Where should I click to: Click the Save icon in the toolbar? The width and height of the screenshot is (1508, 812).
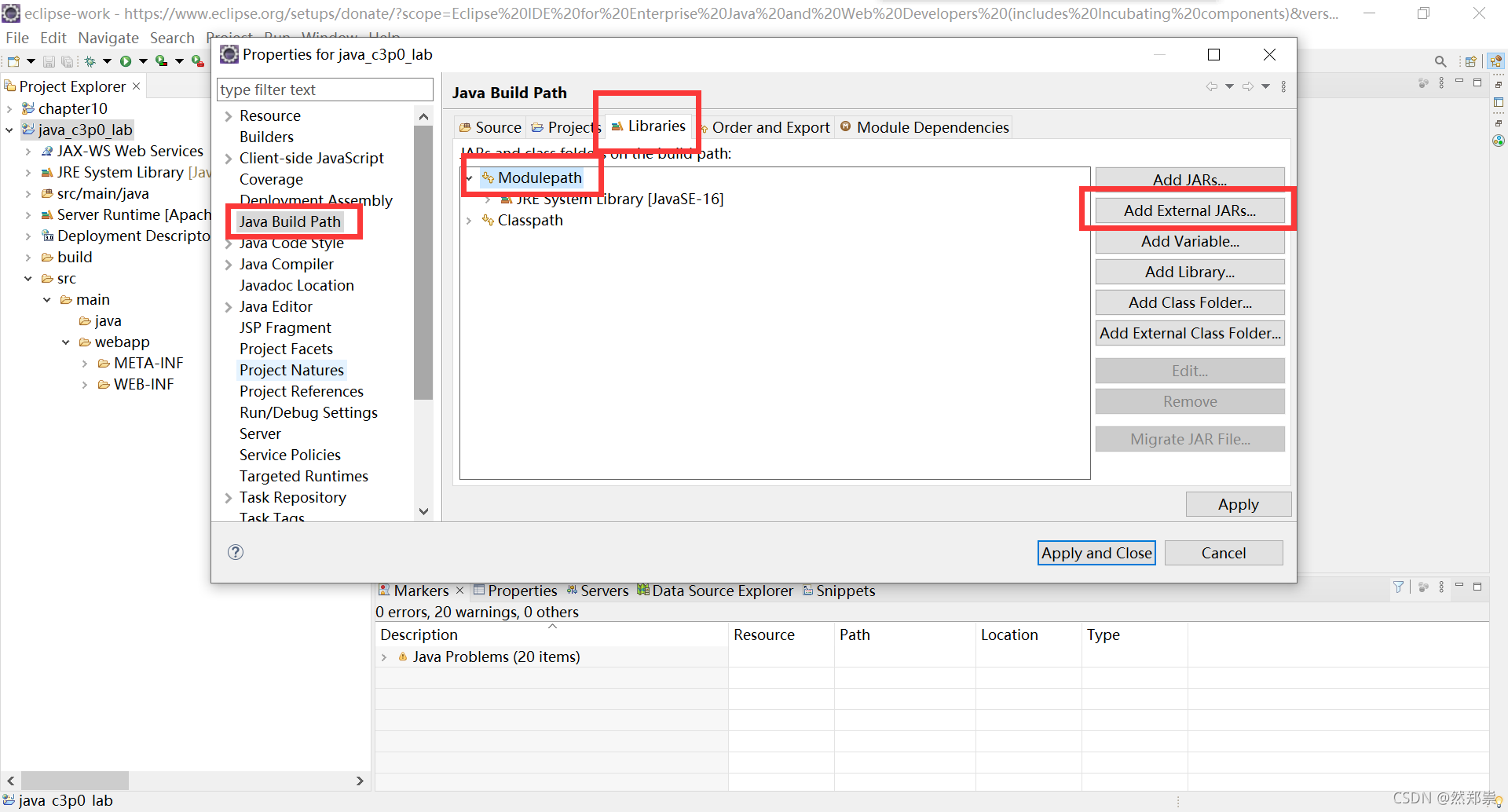[x=49, y=61]
